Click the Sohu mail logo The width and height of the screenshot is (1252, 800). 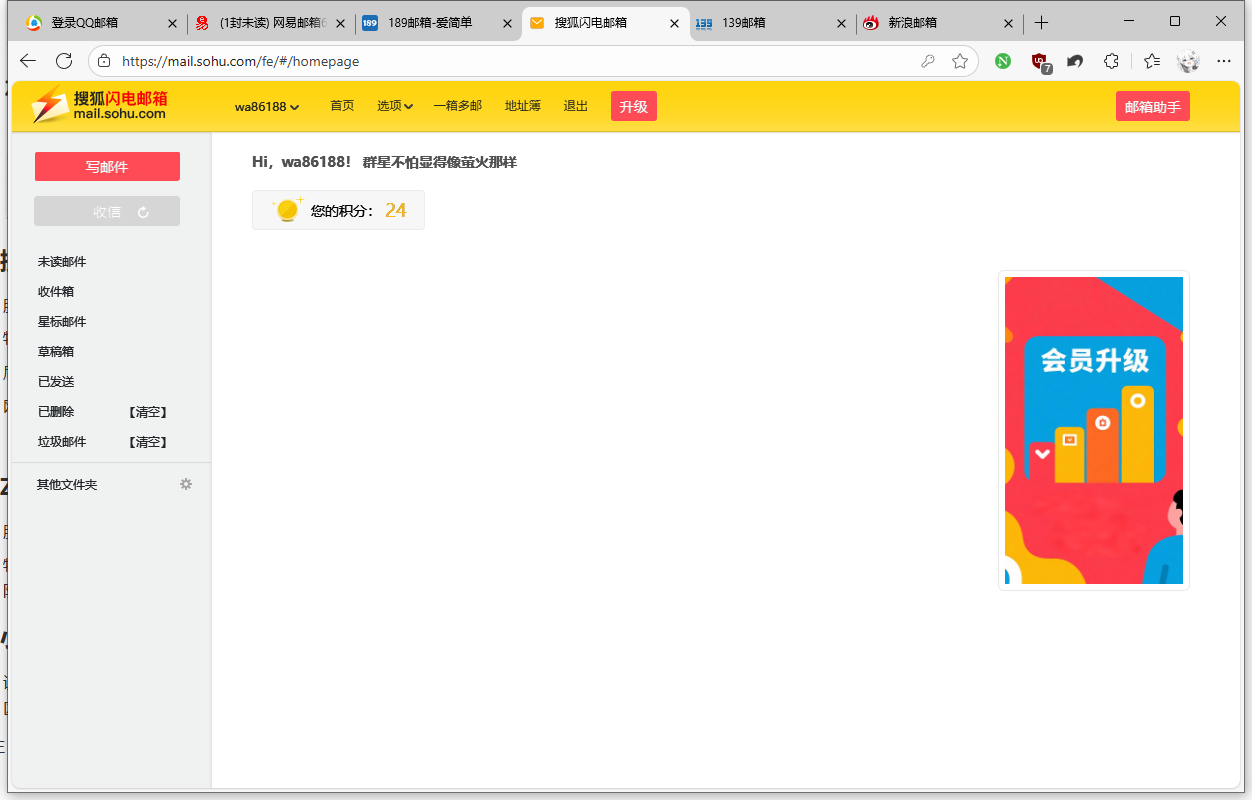[x=100, y=105]
